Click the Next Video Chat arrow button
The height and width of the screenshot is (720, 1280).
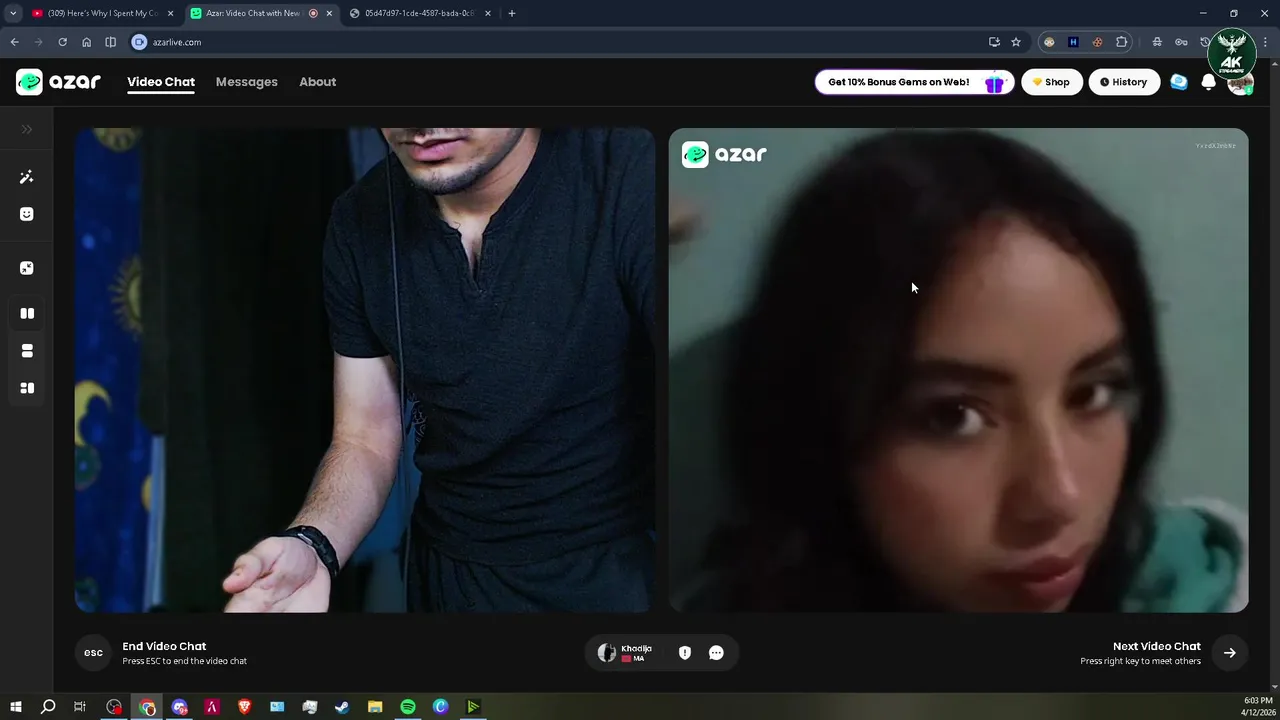1230,653
